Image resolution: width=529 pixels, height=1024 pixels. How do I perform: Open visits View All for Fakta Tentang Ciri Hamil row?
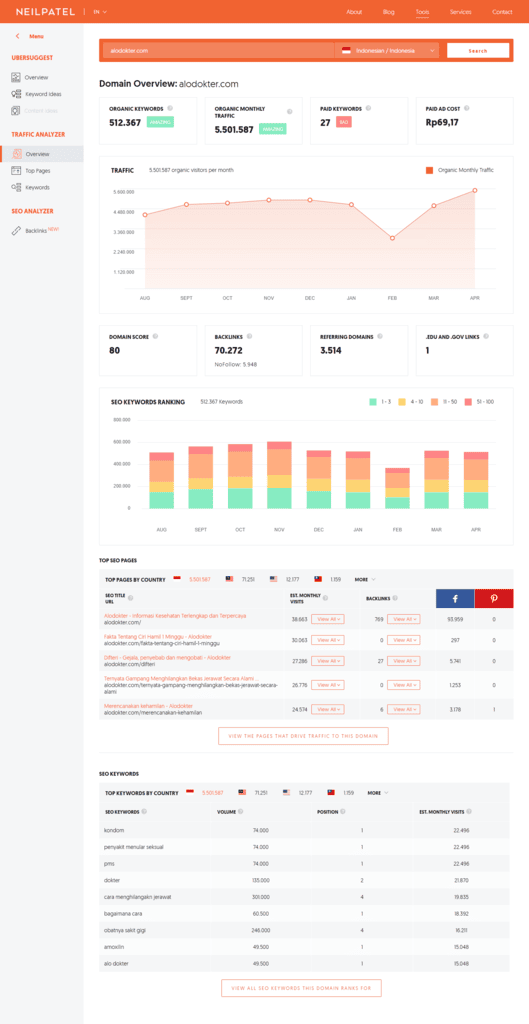328,640
